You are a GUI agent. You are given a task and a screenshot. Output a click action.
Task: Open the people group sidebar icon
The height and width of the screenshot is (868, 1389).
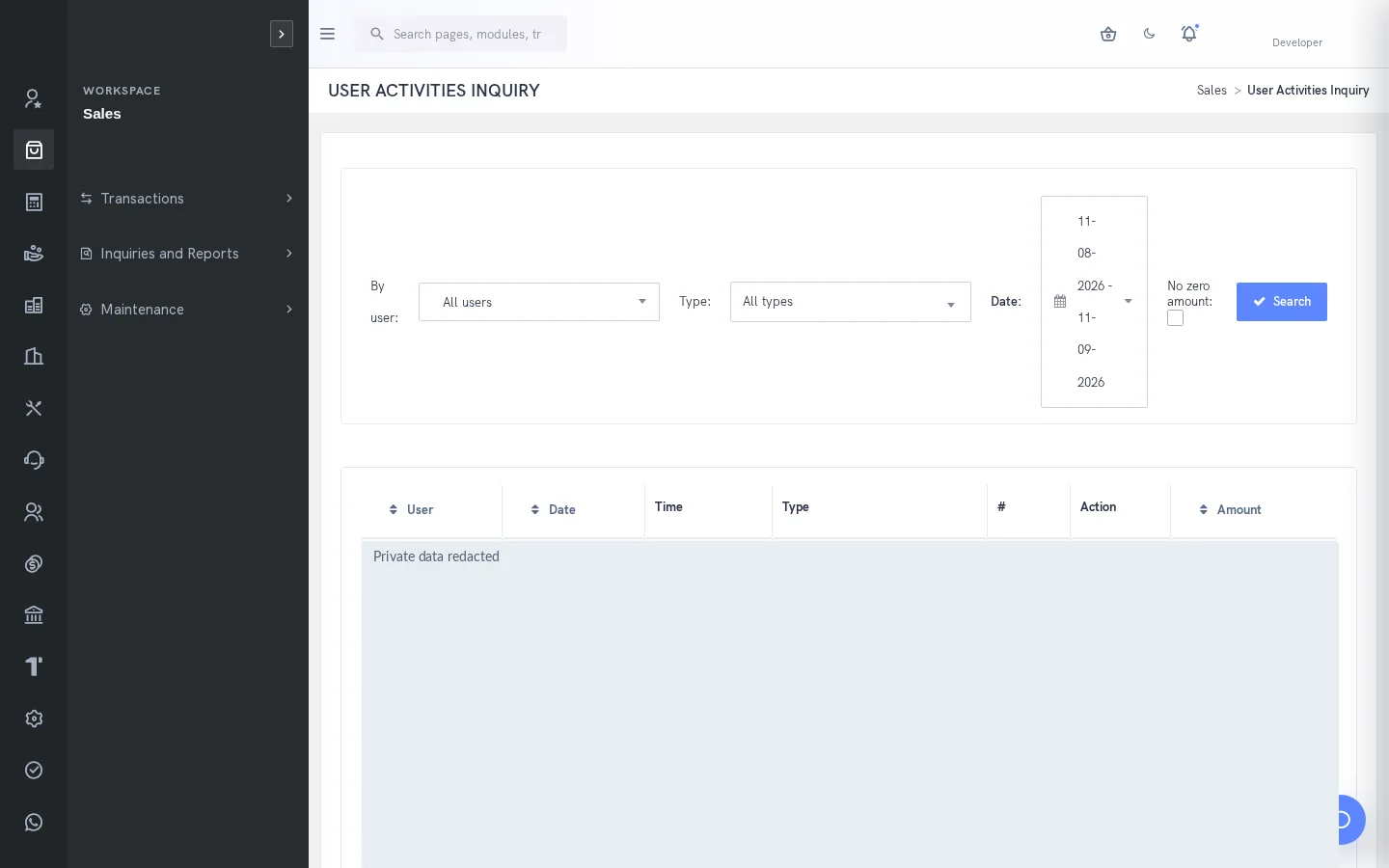pos(34,512)
